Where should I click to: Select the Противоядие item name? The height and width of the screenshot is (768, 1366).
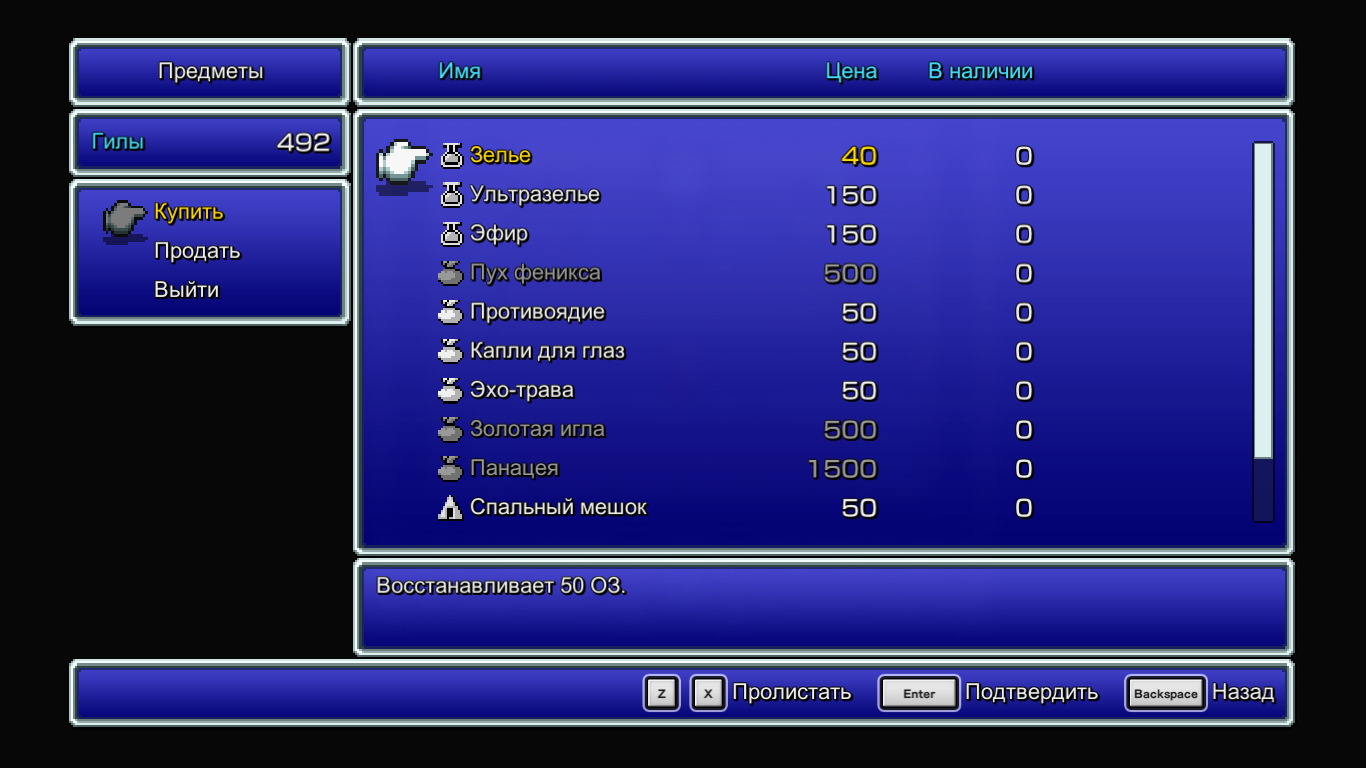(x=537, y=311)
